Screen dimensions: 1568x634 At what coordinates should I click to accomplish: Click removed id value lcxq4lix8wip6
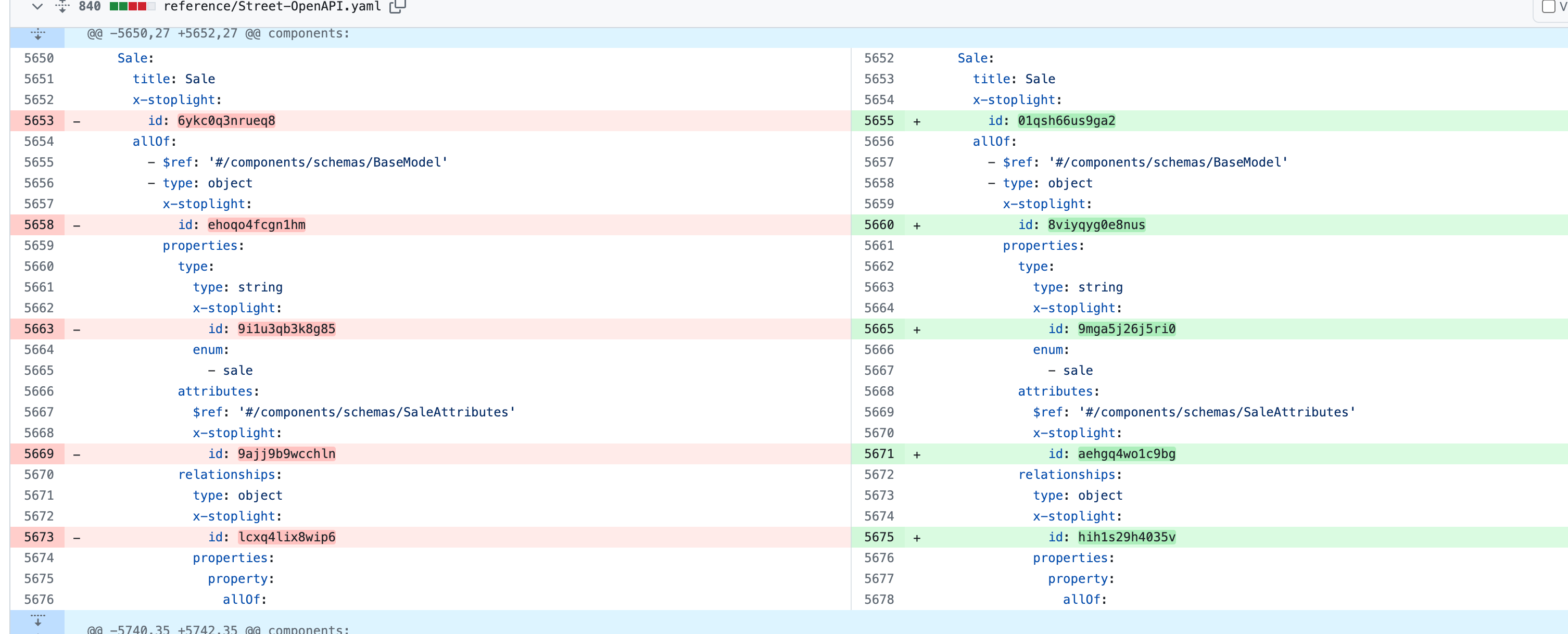(287, 537)
